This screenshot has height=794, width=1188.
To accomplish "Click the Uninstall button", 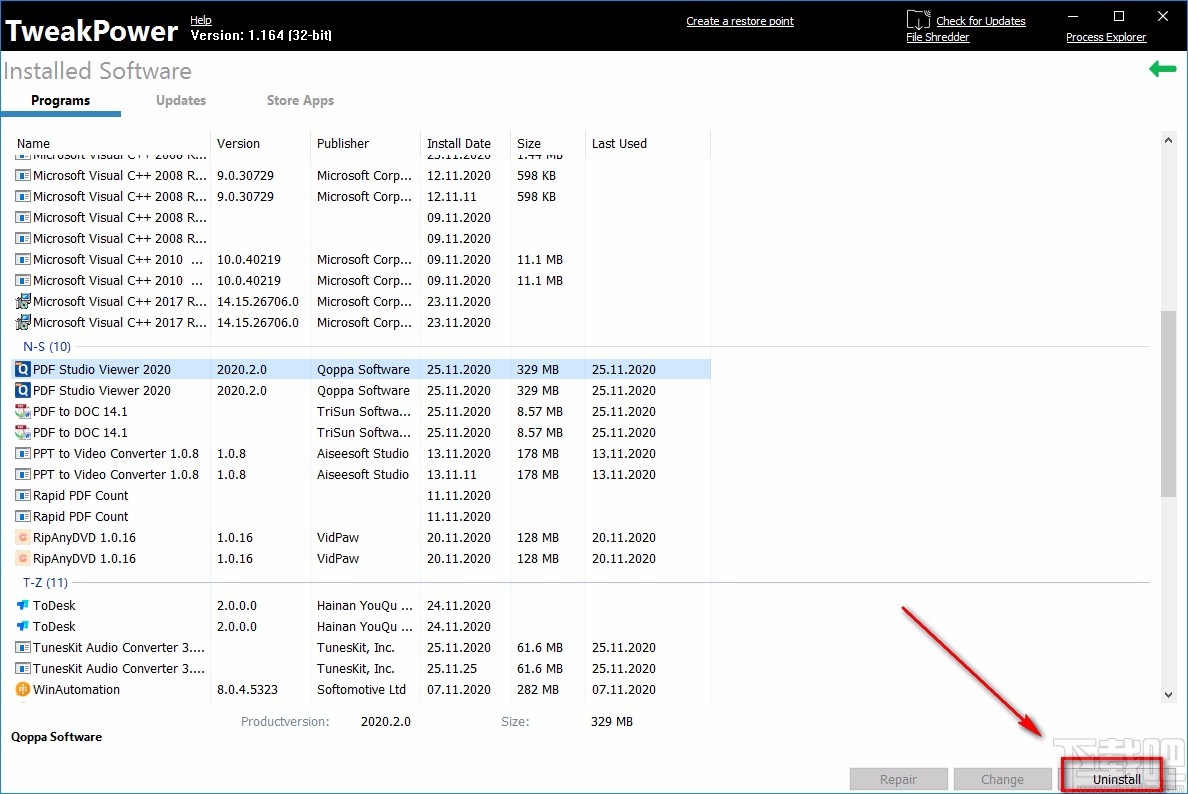I will (x=1116, y=780).
